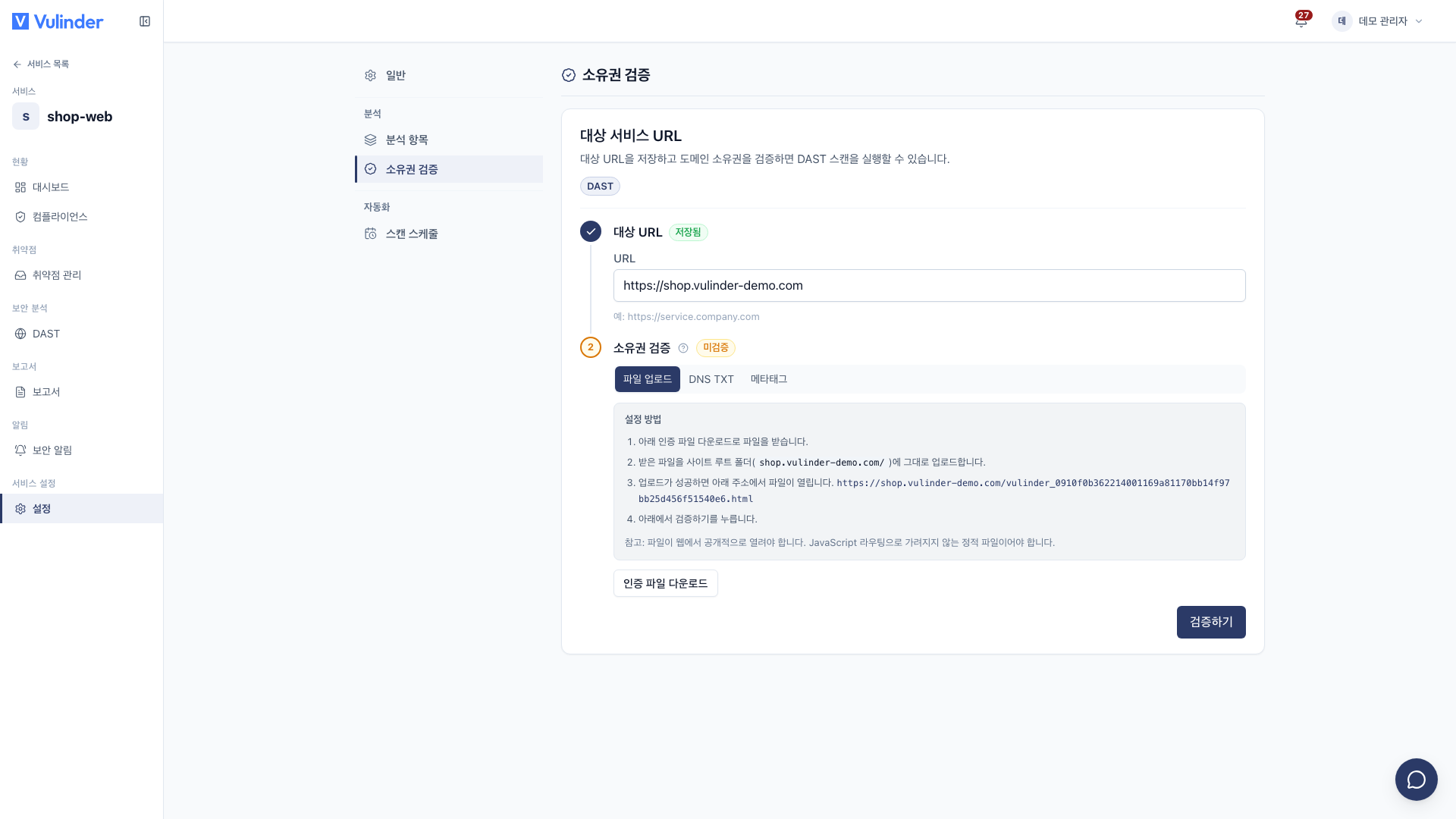Expand the 데모 관리자 account dropdown
Viewport: 1456px width, 819px height.
coord(1379,21)
